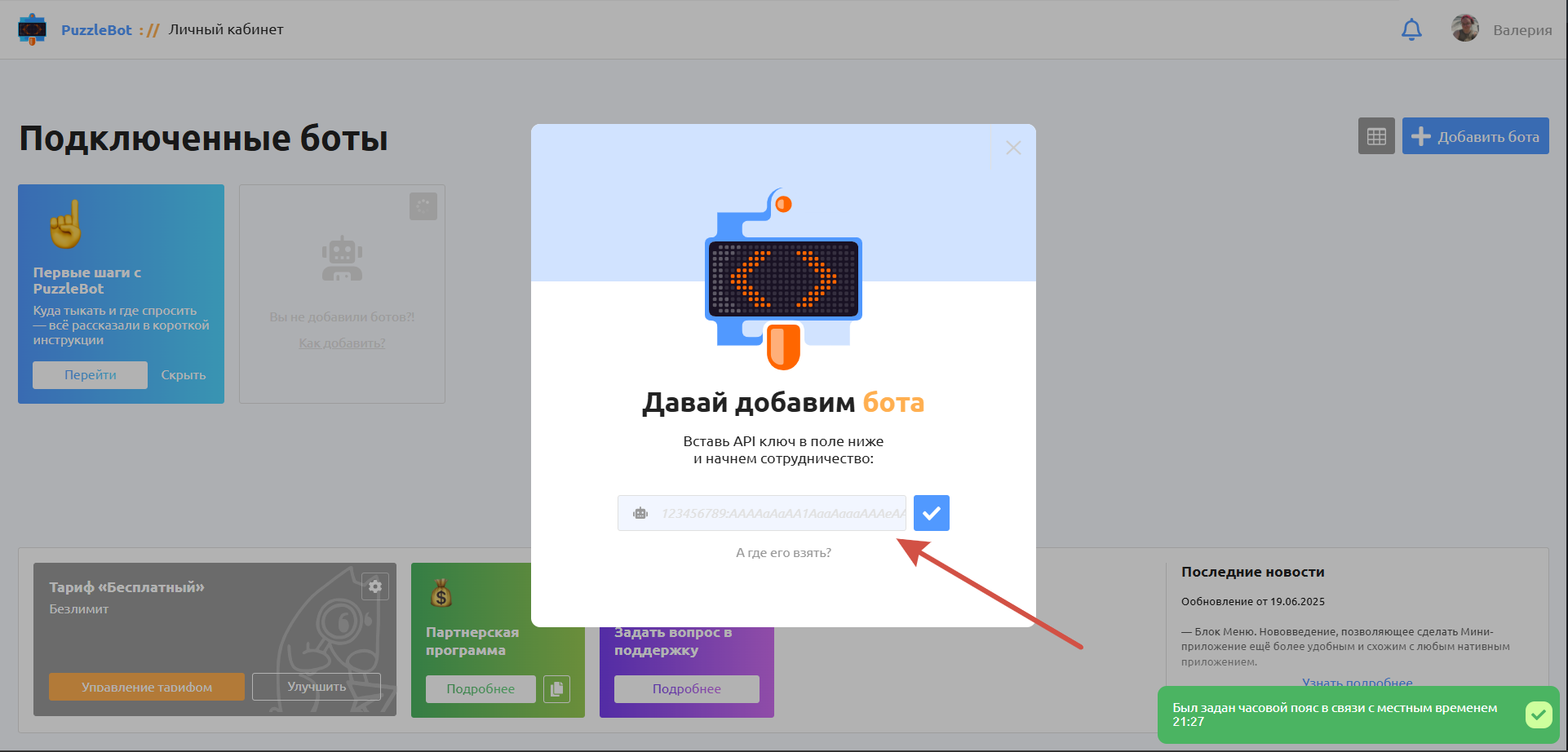
Task: Click "Перейти" in first steps card
Action: (91, 375)
